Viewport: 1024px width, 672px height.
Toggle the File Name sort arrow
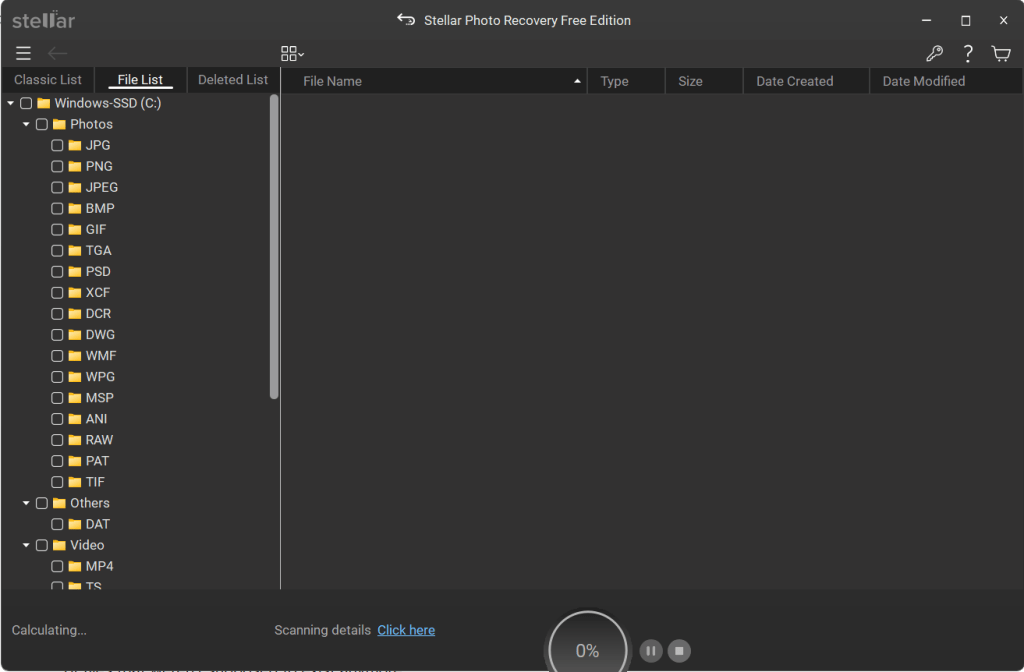click(x=577, y=81)
